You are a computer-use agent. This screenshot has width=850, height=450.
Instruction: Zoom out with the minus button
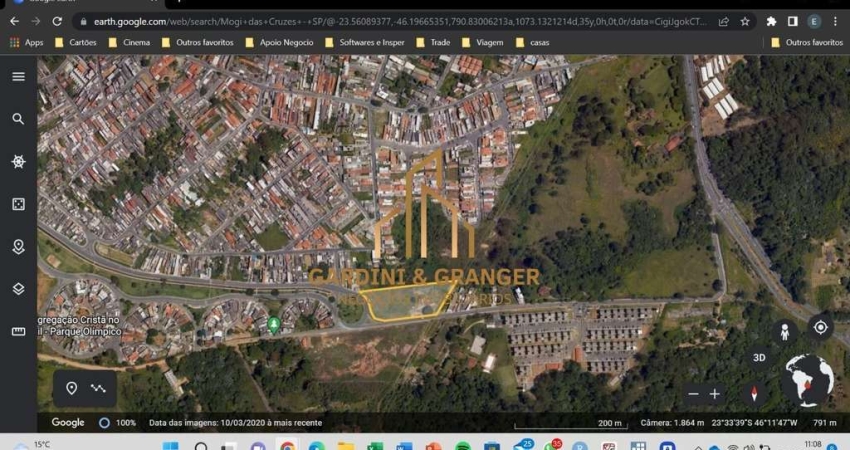click(x=693, y=394)
